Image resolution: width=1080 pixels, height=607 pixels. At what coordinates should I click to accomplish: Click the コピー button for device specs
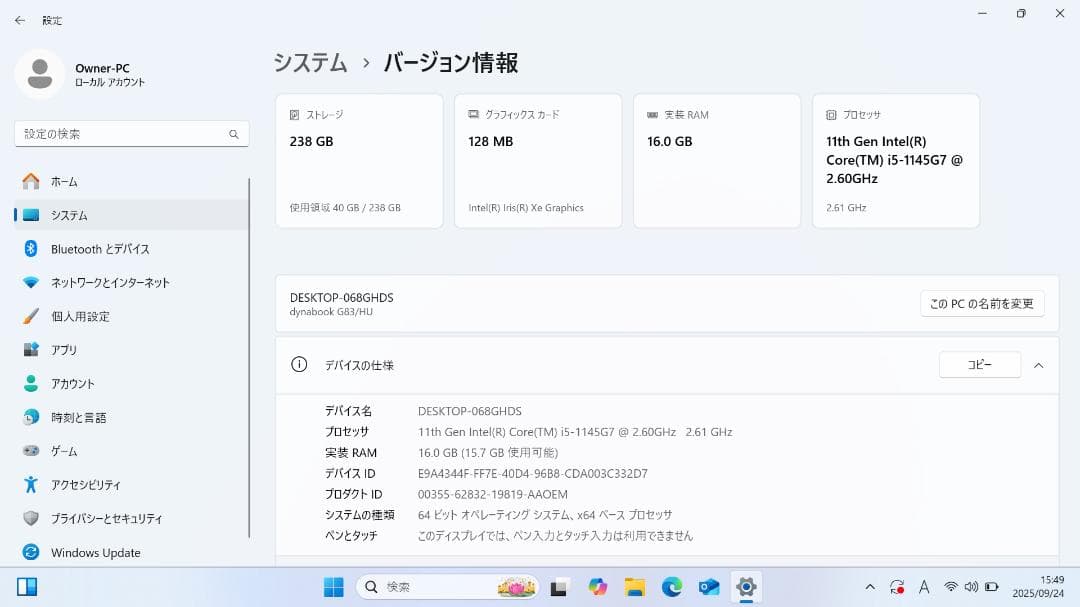tap(979, 364)
